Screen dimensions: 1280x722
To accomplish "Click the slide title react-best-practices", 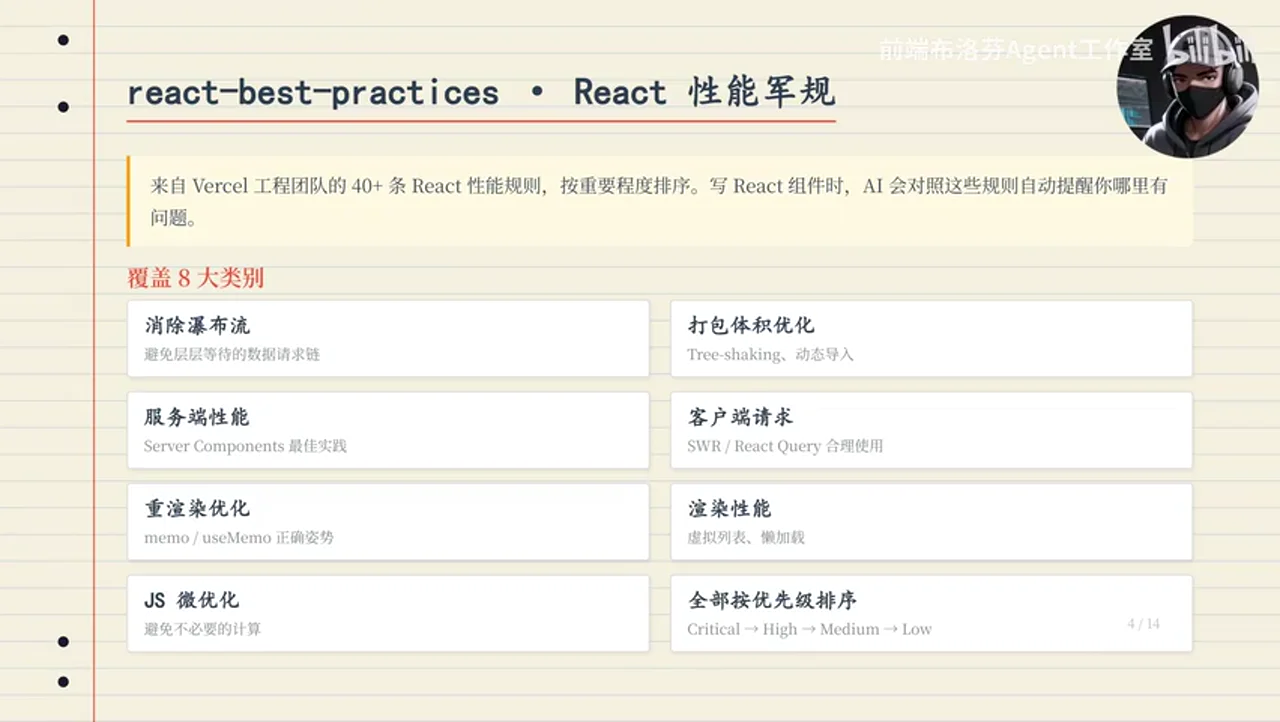I will 313,93.
